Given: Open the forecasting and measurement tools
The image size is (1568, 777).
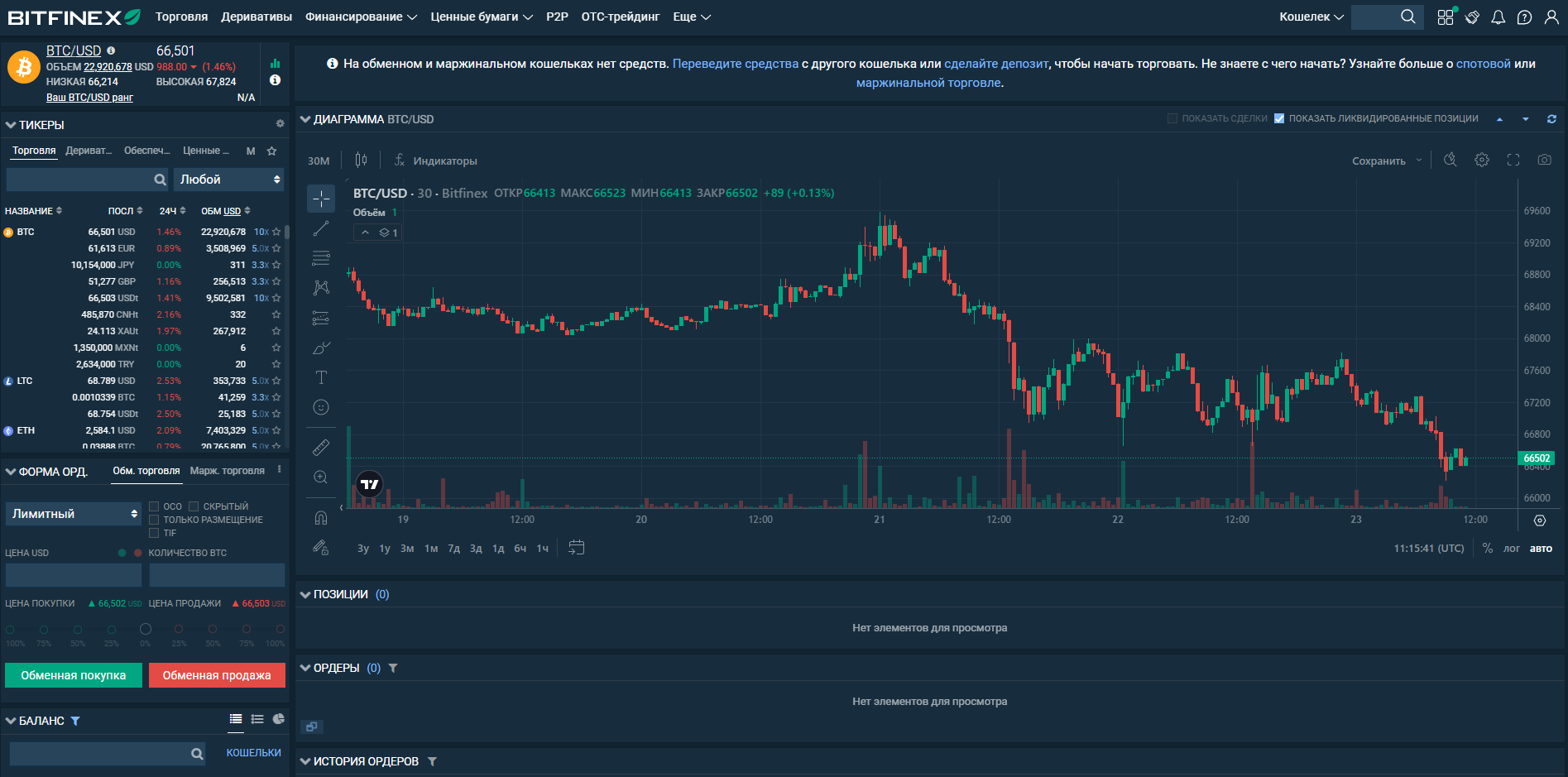Looking at the screenshot, I should (x=321, y=318).
